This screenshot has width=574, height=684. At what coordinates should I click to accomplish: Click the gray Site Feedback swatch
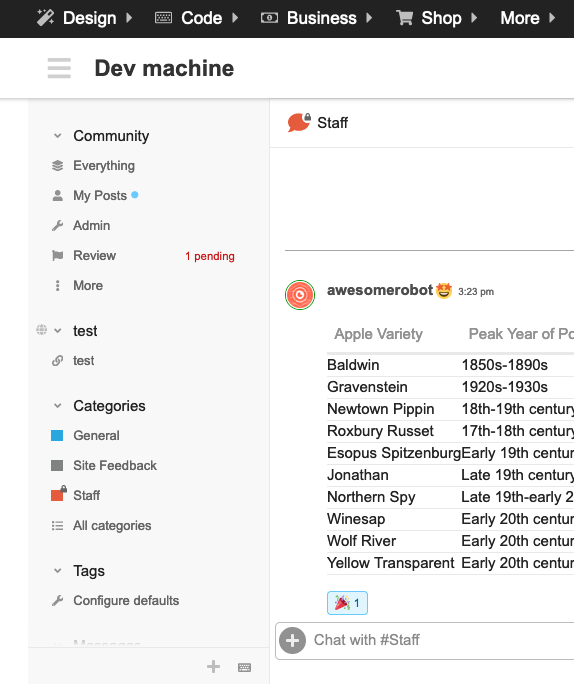57,465
